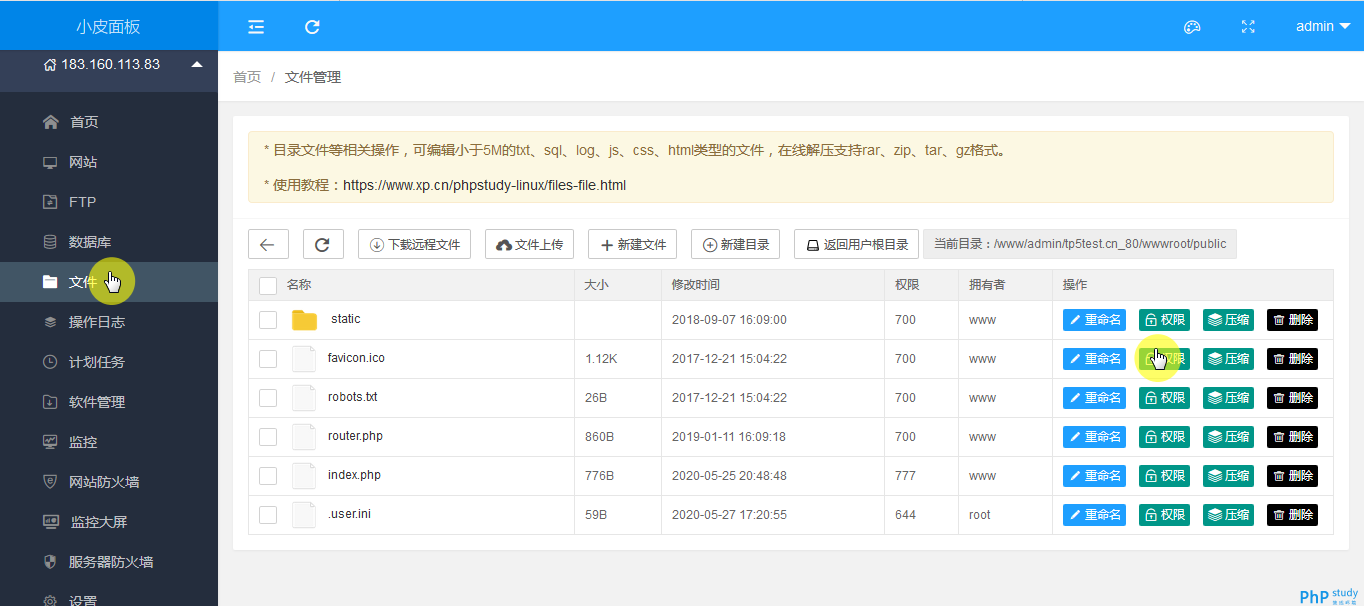
Task: Click 返回用户根目录 button
Action: [x=856, y=244]
